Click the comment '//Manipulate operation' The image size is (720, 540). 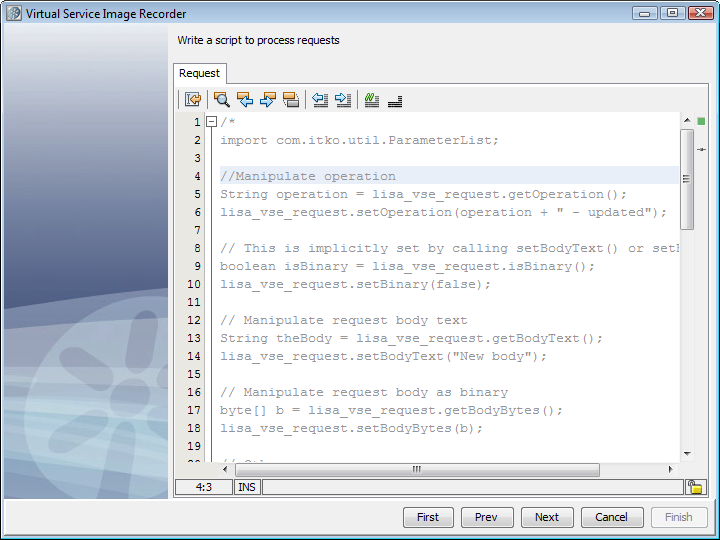coord(308,176)
